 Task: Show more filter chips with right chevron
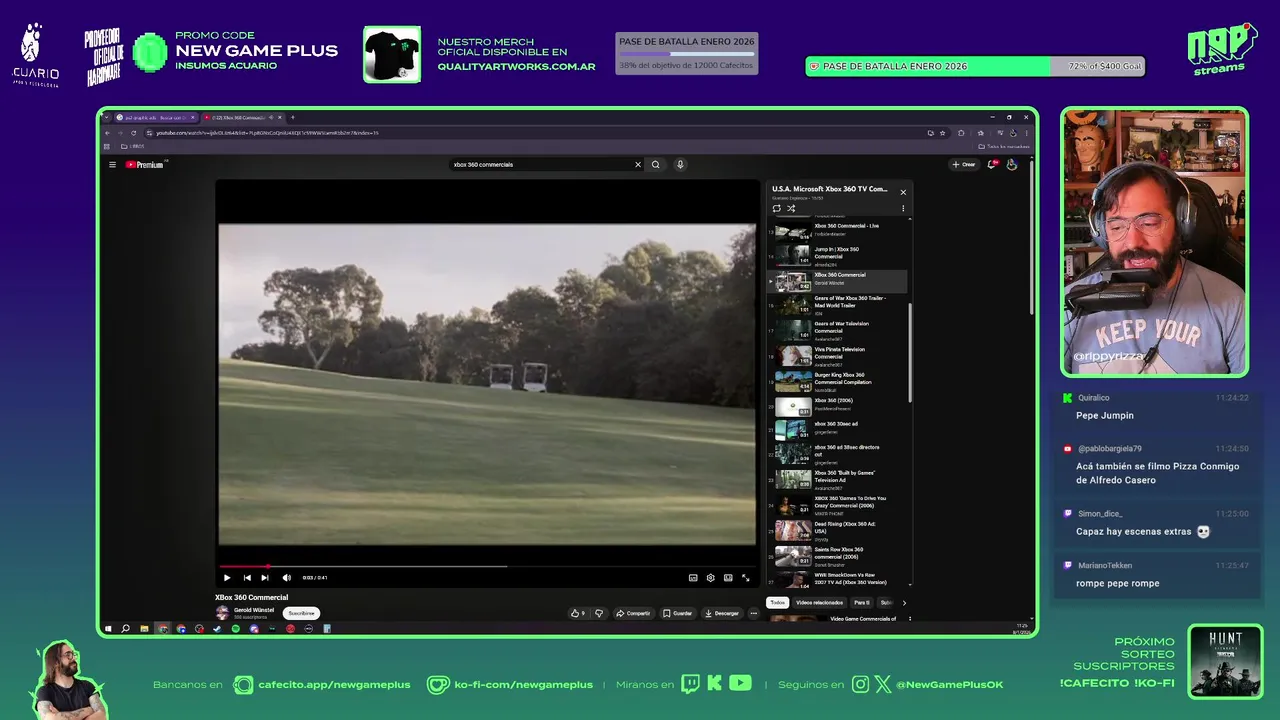(904, 603)
